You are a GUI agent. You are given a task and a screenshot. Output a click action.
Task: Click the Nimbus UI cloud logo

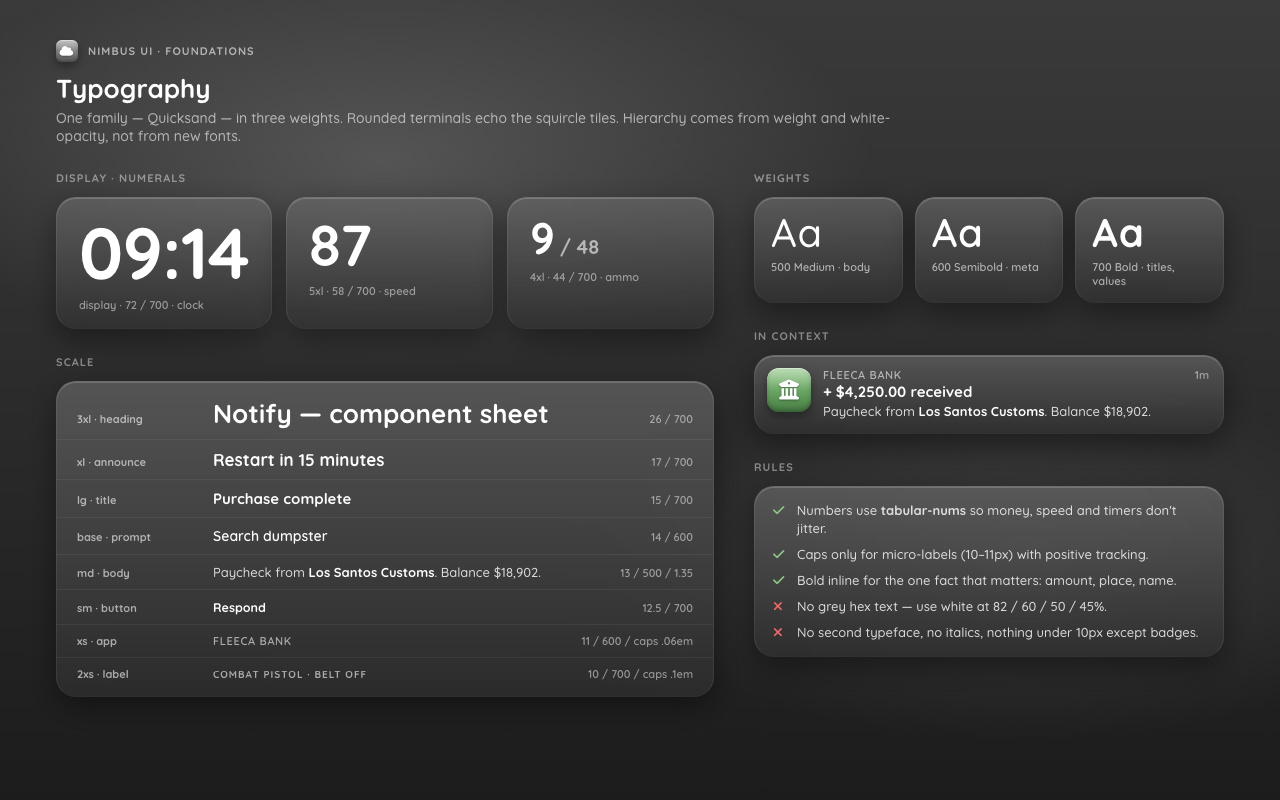67,51
